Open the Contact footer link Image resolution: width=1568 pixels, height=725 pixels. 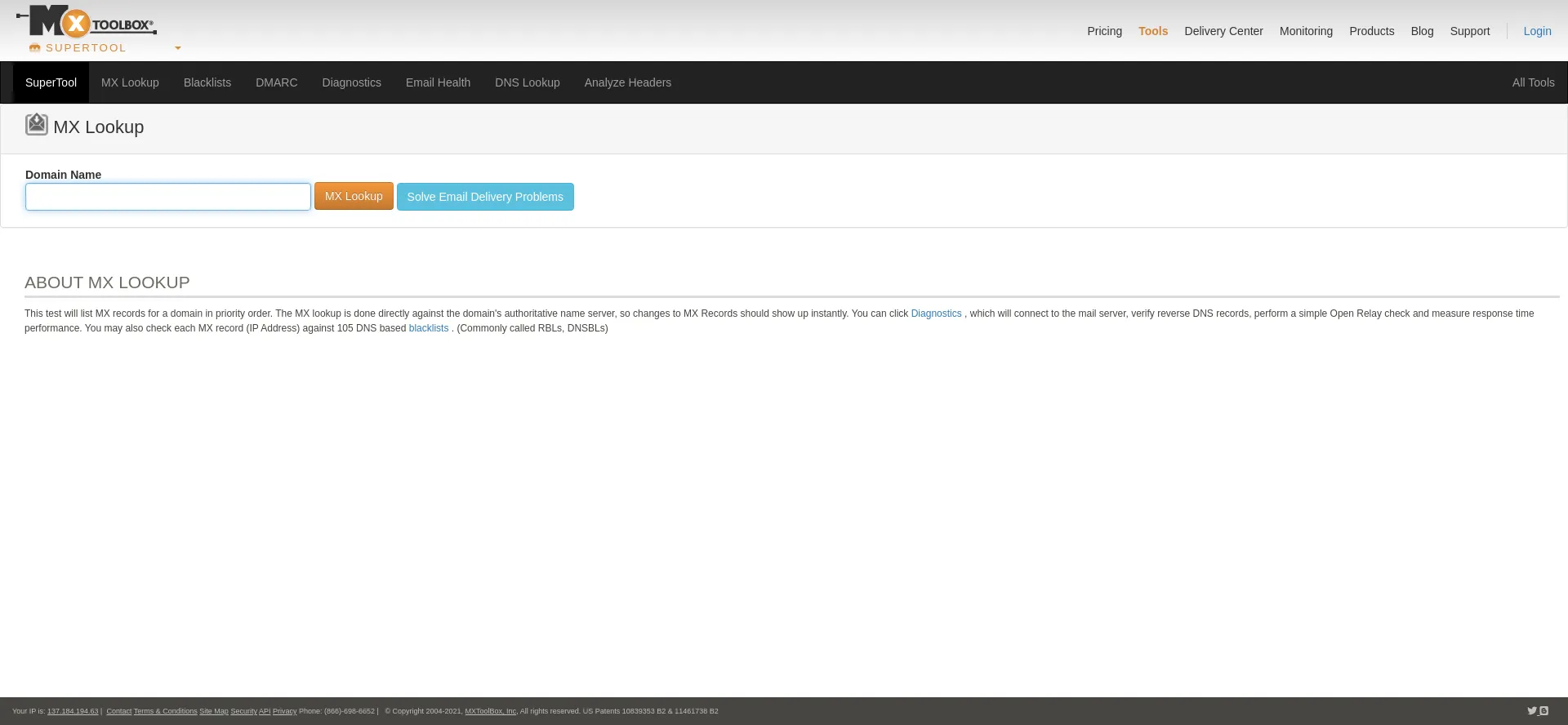pyautogui.click(x=118, y=711)
